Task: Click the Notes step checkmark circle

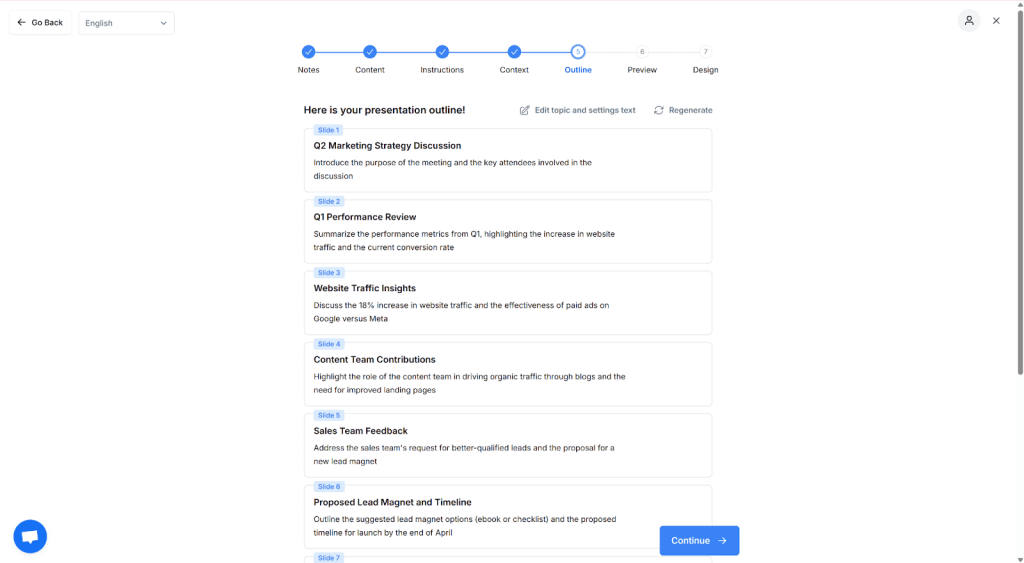Action: [x=308, y=52]
